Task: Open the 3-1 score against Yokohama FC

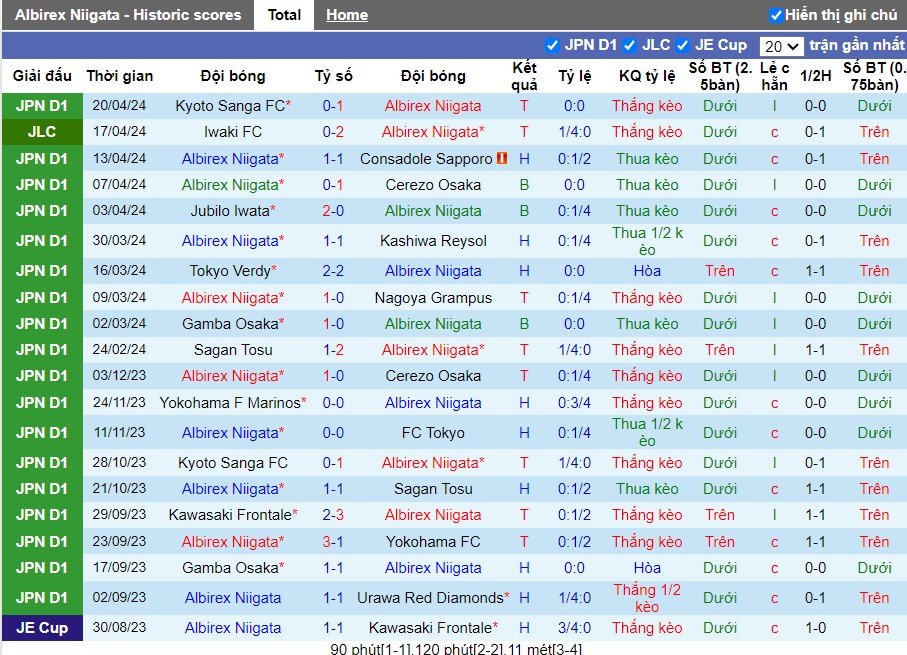Action: click(333, 542)
